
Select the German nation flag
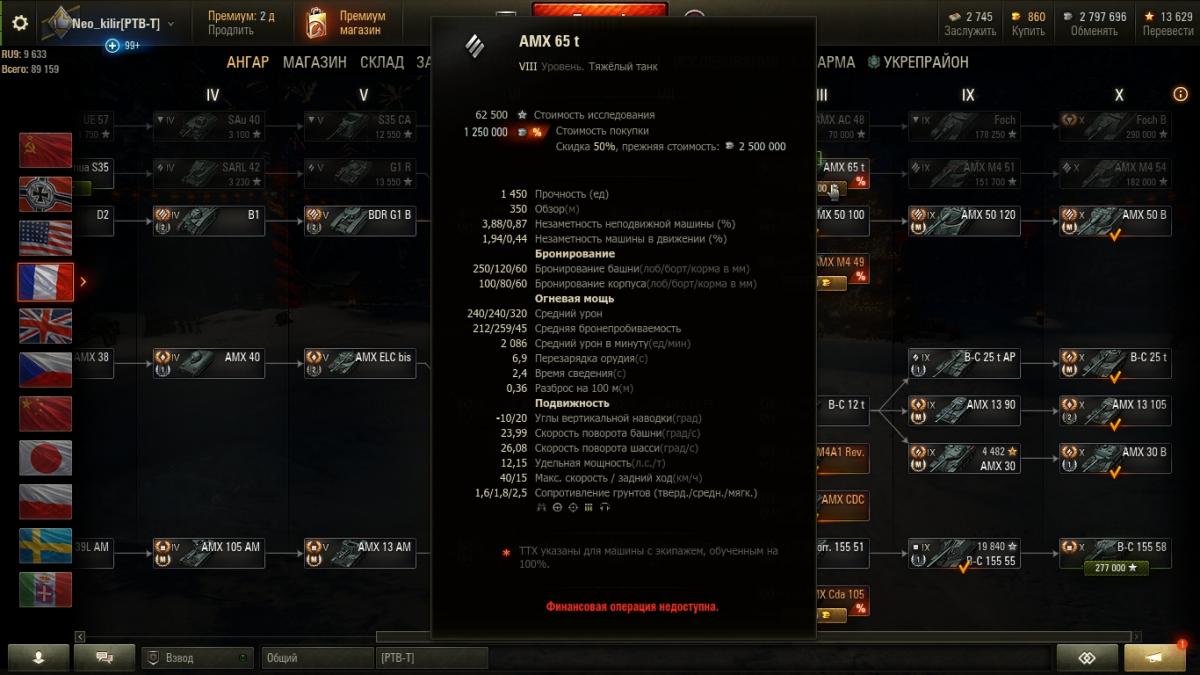tap(45, 194)
